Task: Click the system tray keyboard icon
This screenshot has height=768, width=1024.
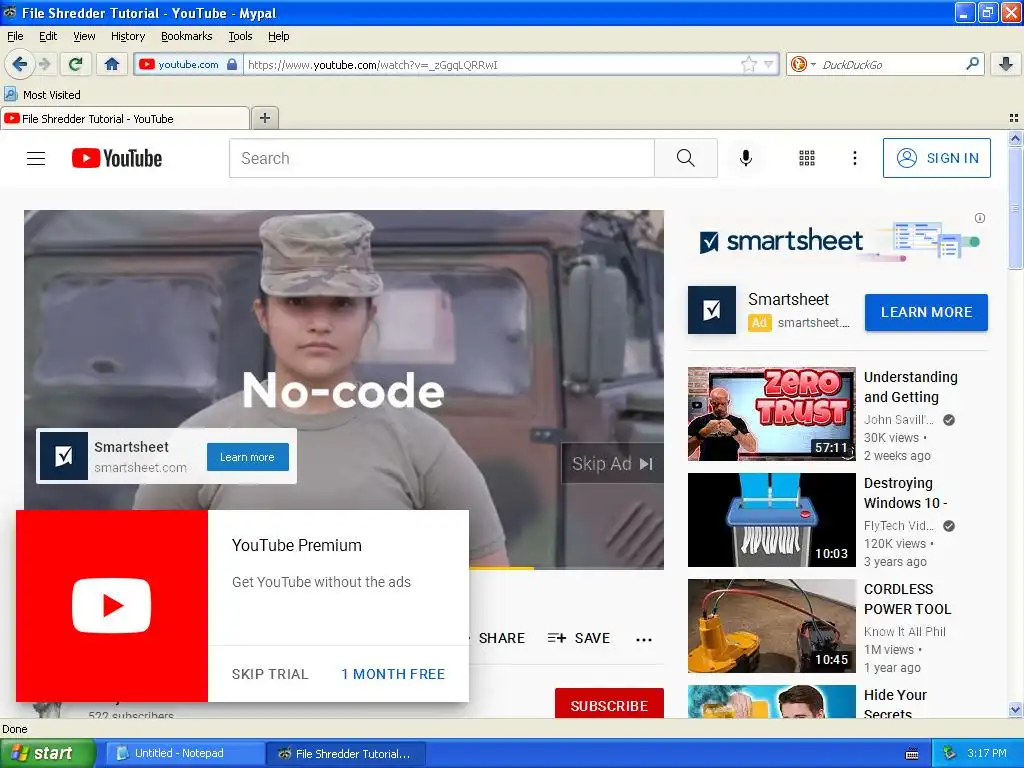Action: (x=912, y=754)
